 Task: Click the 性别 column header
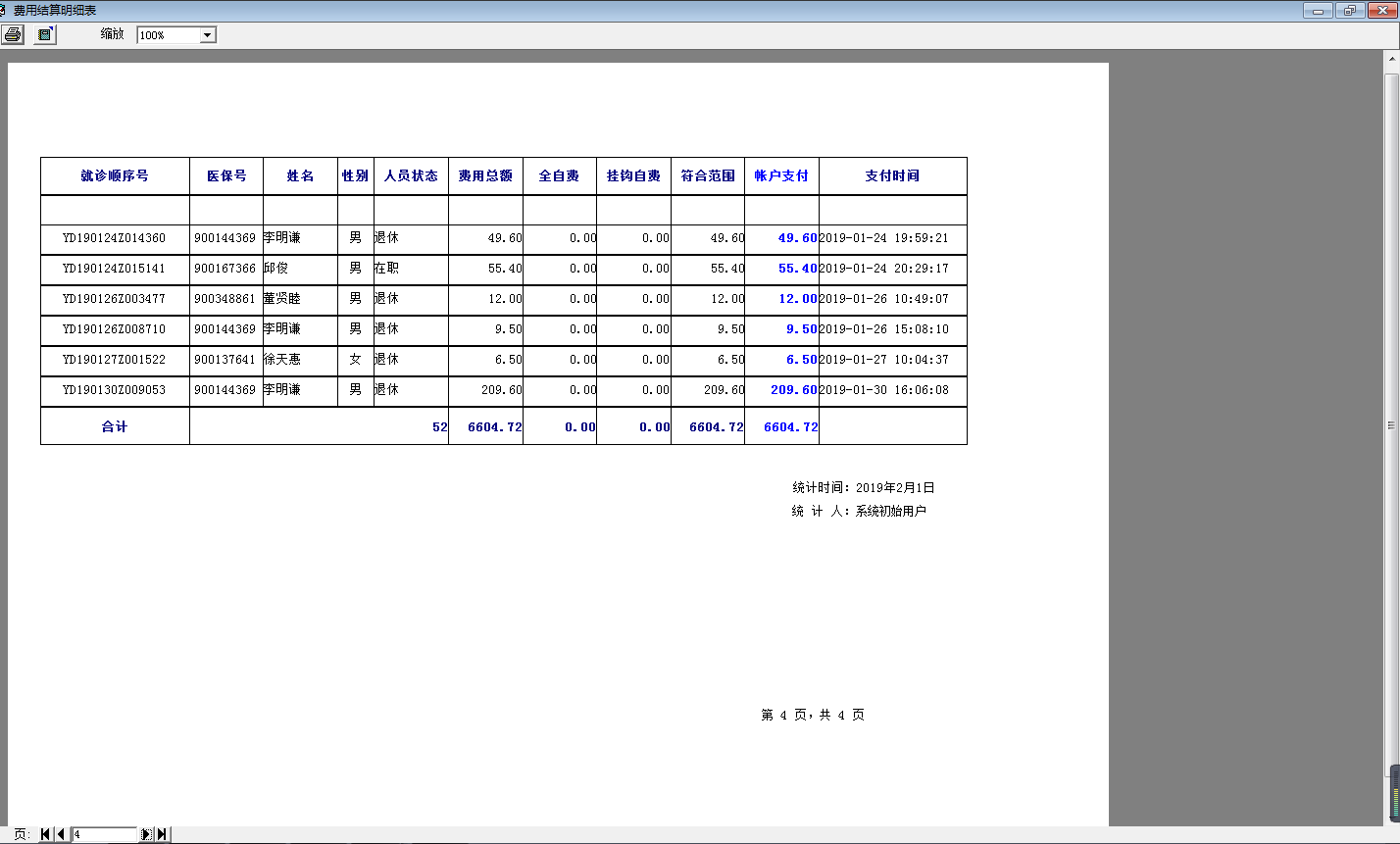[356, 176]
